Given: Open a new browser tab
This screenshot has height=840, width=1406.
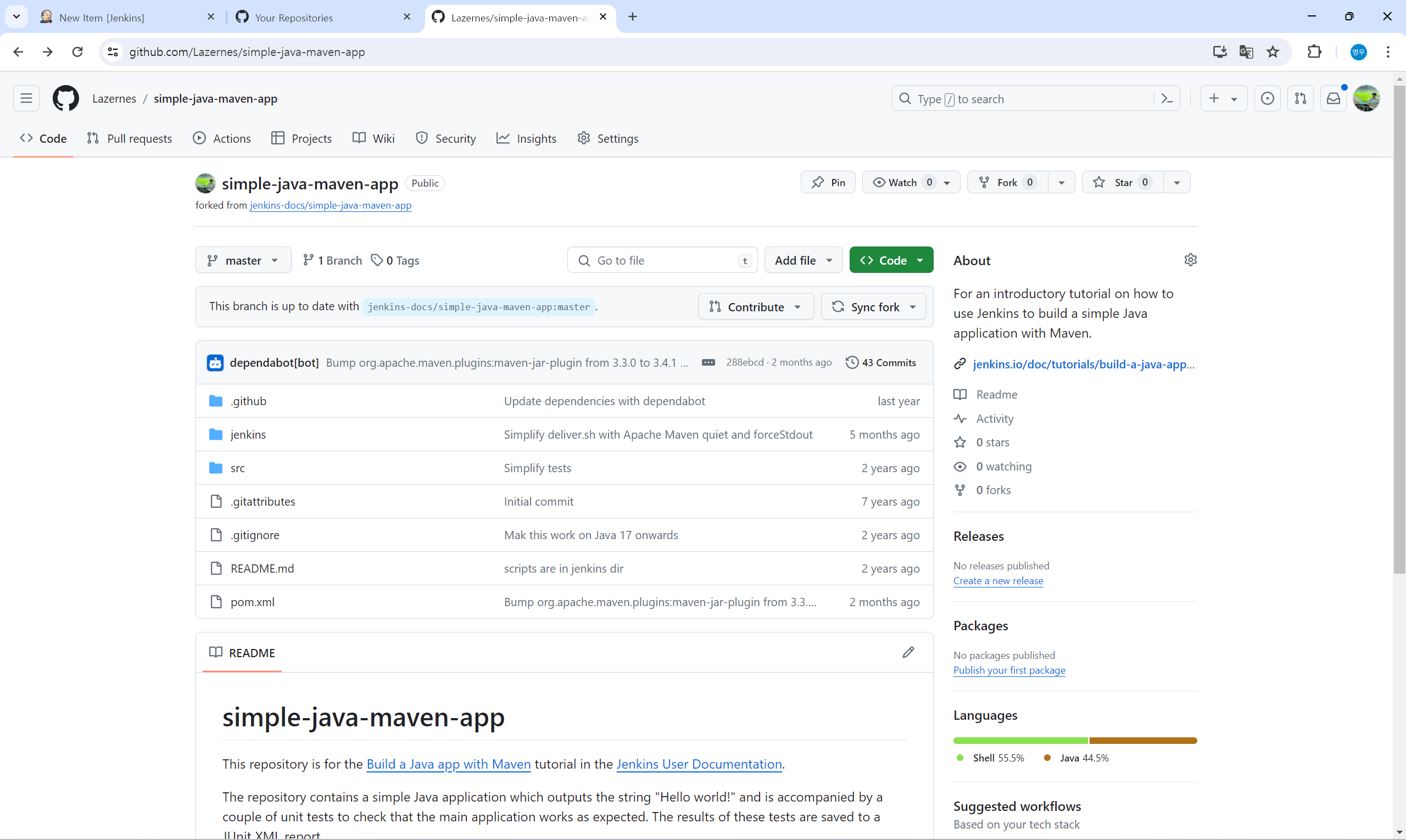Looking at the screenshot, I should tap(633, 17).
